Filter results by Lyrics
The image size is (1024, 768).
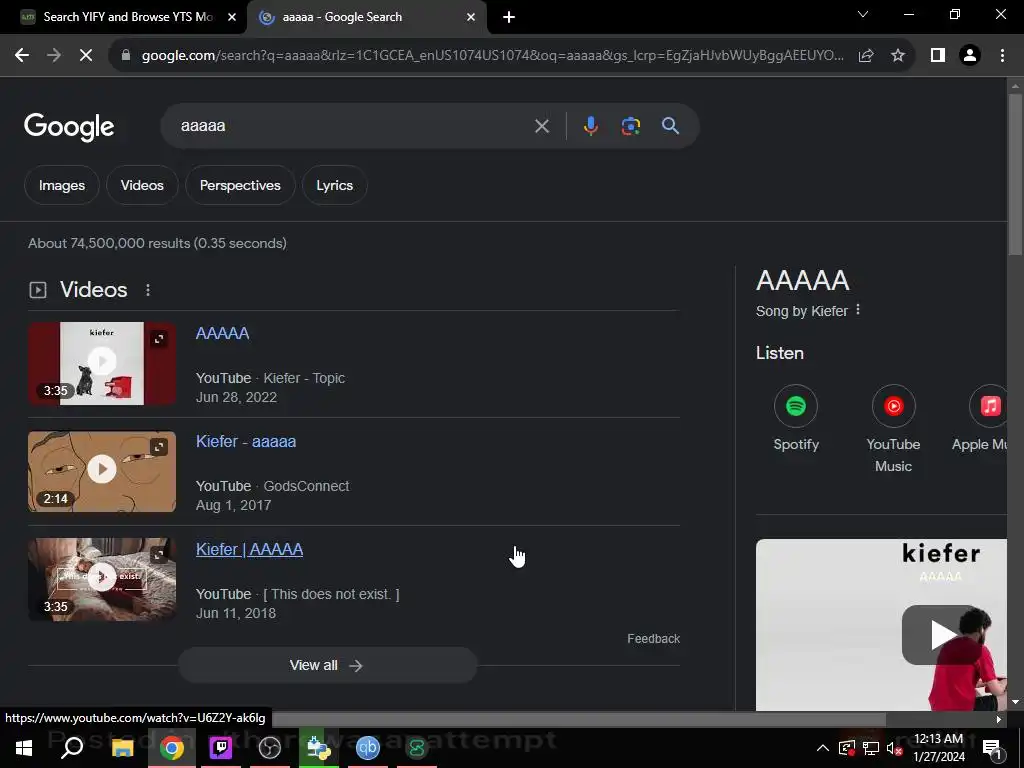point(334,185)
